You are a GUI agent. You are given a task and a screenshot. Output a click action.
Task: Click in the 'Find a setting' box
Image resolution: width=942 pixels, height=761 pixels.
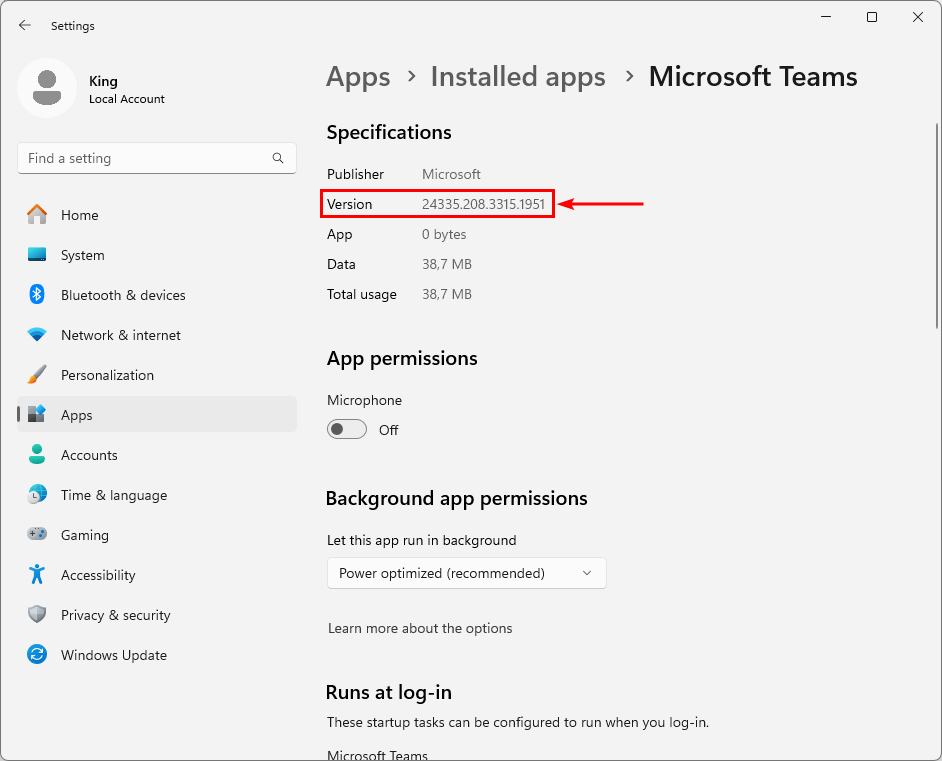click(145, 158)
